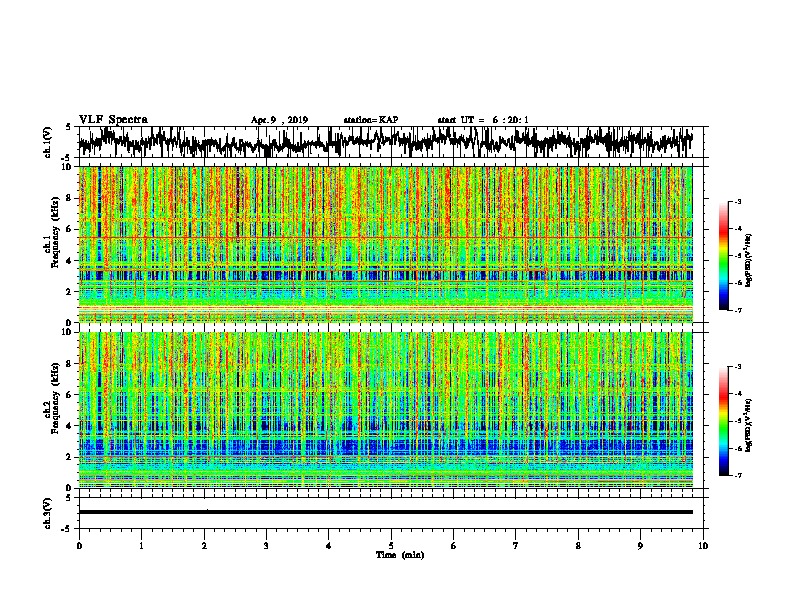
Task: Select the "Time (min)" axis title
Action: (400, 555)
